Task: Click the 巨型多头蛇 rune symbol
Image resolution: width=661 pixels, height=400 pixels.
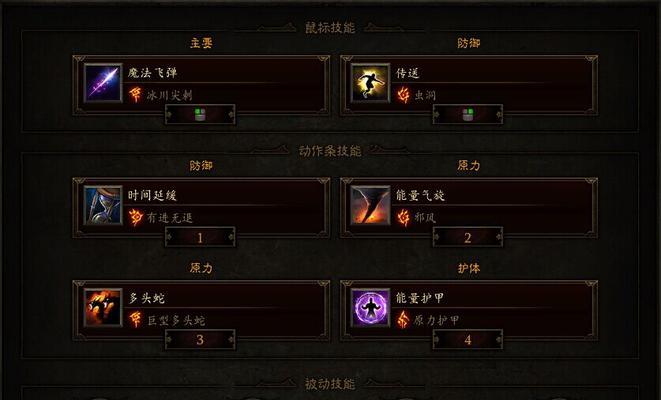Action: pos(136,319)
